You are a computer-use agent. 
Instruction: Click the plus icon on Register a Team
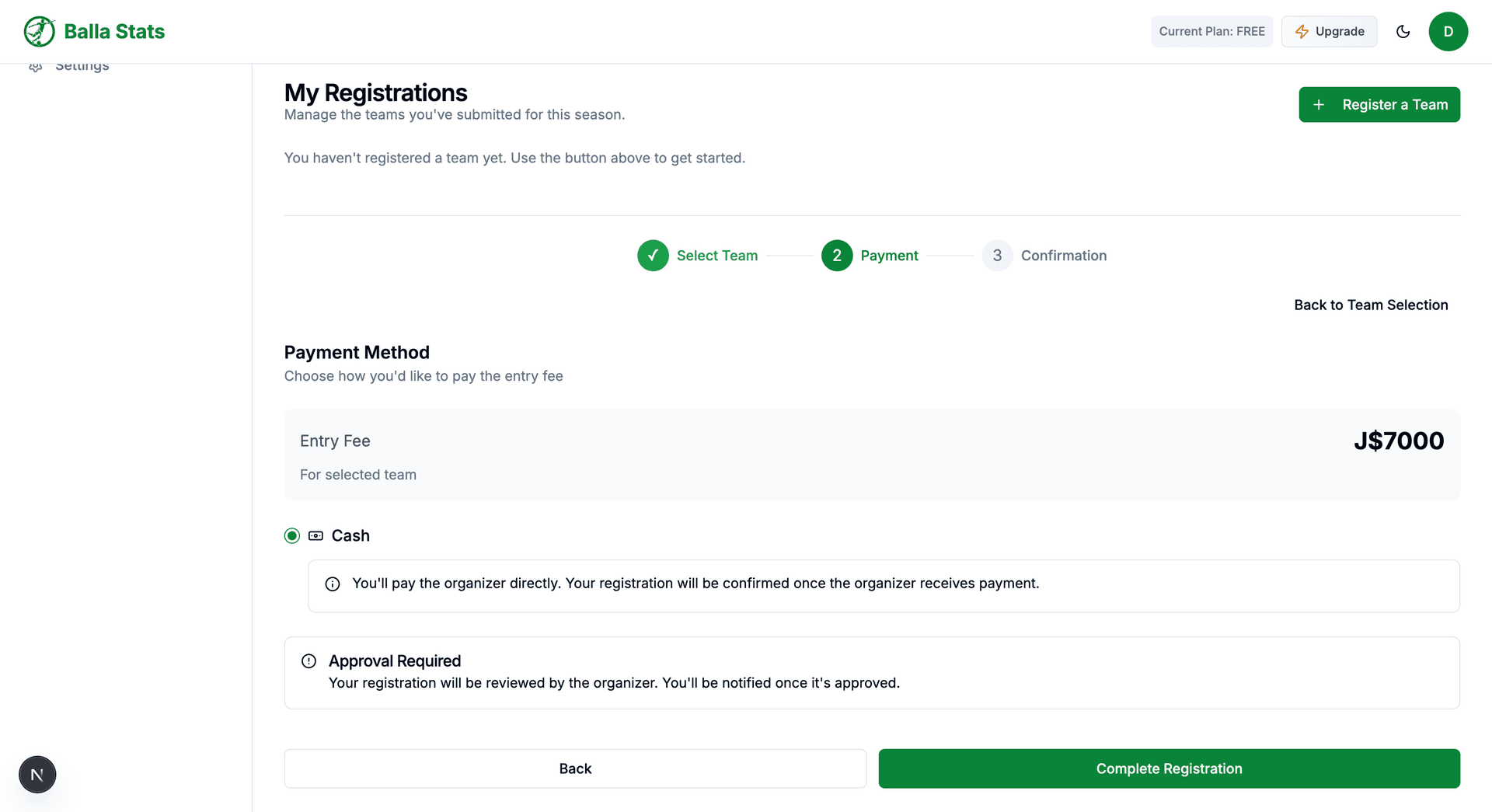(x=1319, y=104)
